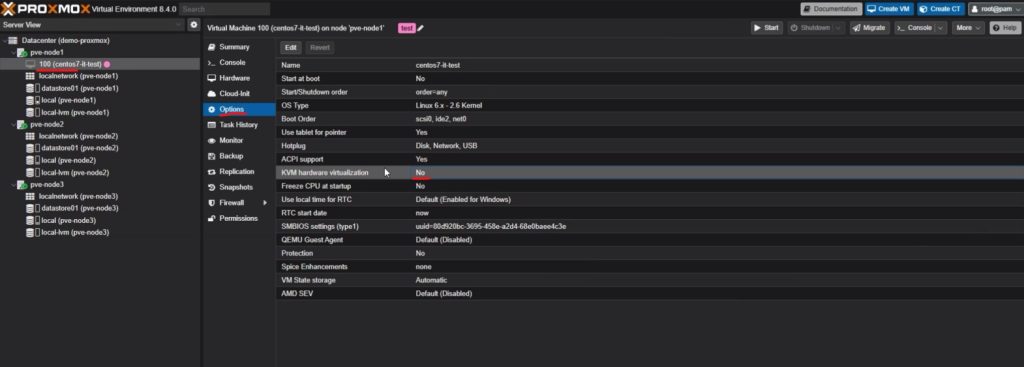Expand the Console dropdown arrow
The image size is (1024, 367).
(940, 28)
